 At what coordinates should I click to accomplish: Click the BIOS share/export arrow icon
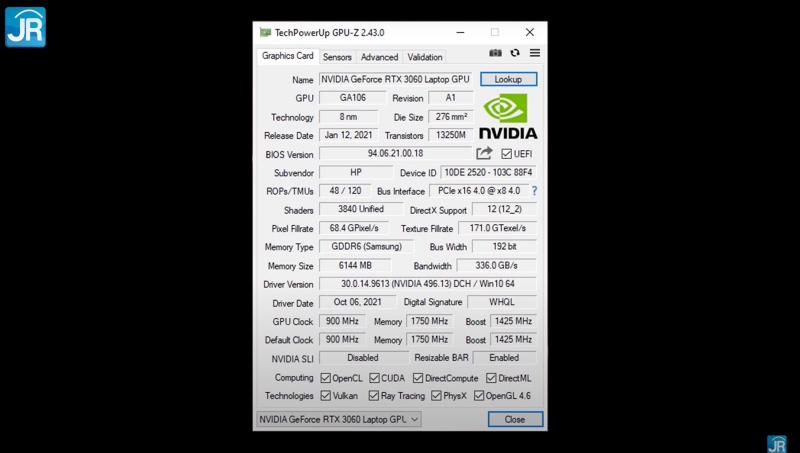484,153
